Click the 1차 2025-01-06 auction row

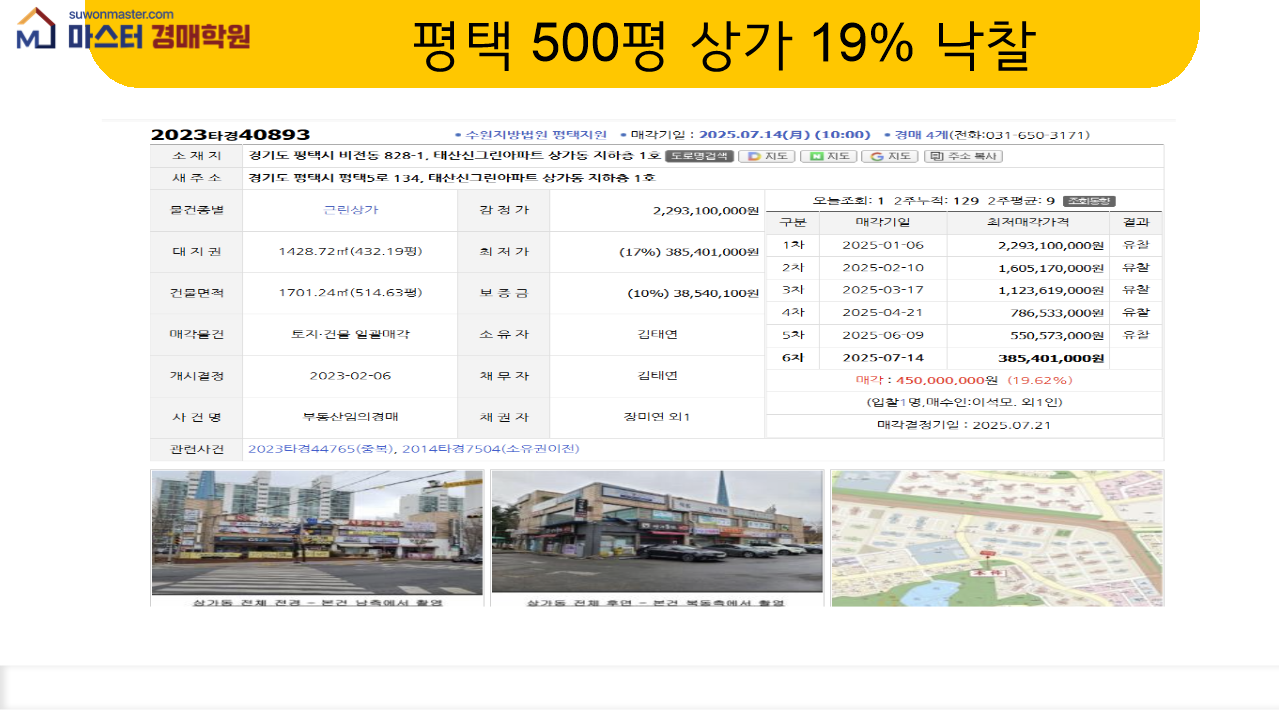point(963,245)
